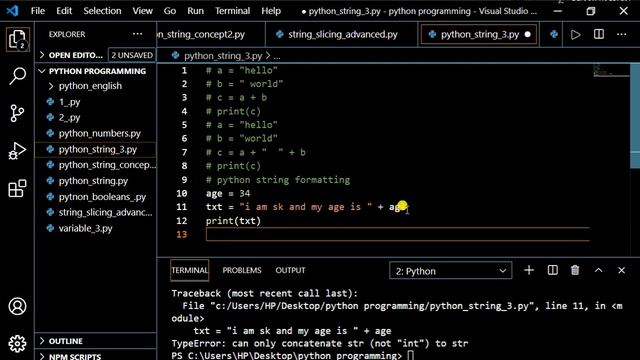Image resolution: width=640 pixels, height=360 pixels.
Task: Create a new terminal with plus icon
Action: tap(529, 270)
